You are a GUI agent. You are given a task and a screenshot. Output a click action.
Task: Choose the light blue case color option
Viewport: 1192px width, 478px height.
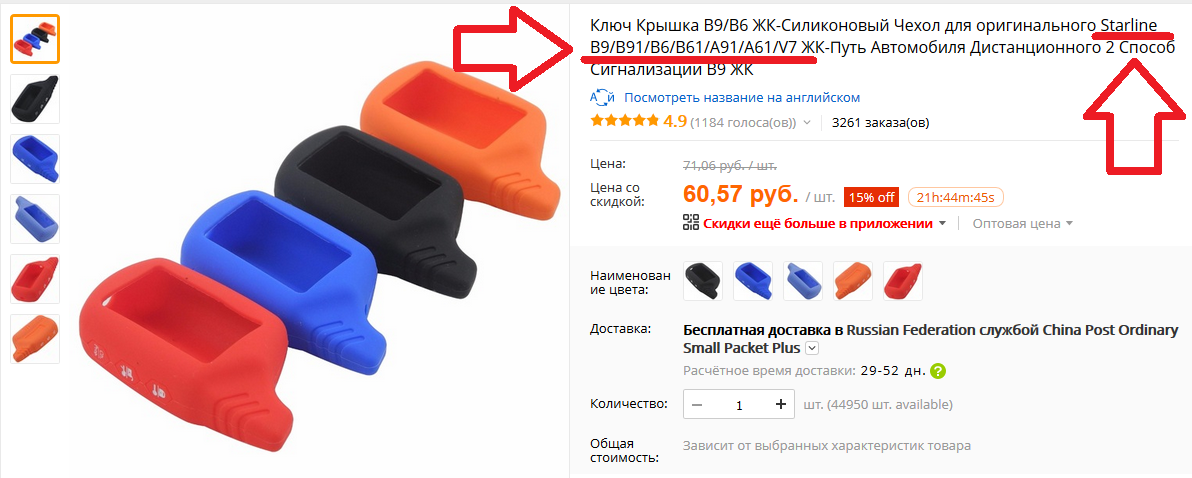[x=803, y=280]
